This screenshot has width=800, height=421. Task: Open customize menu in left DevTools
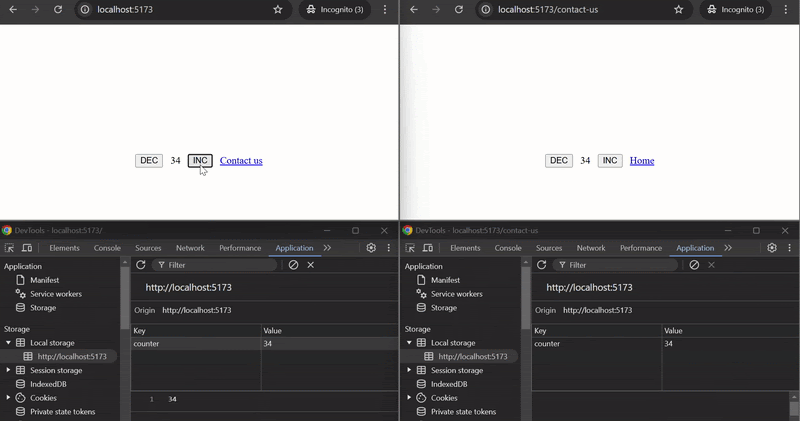click(388, 248)
